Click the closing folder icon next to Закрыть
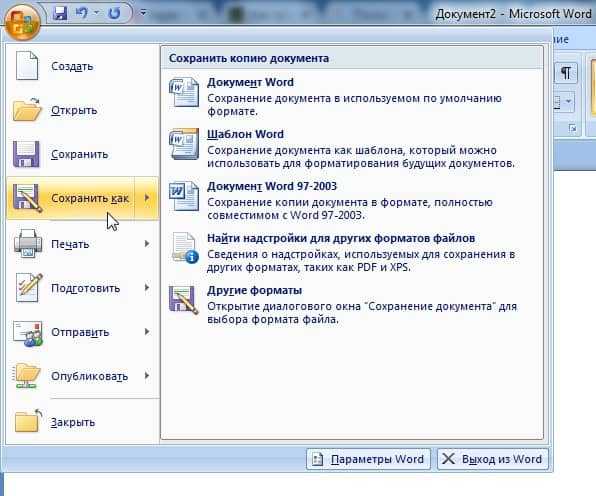This screenshot has height=496, width=596. pyautogui.click(x=28, y=421)
